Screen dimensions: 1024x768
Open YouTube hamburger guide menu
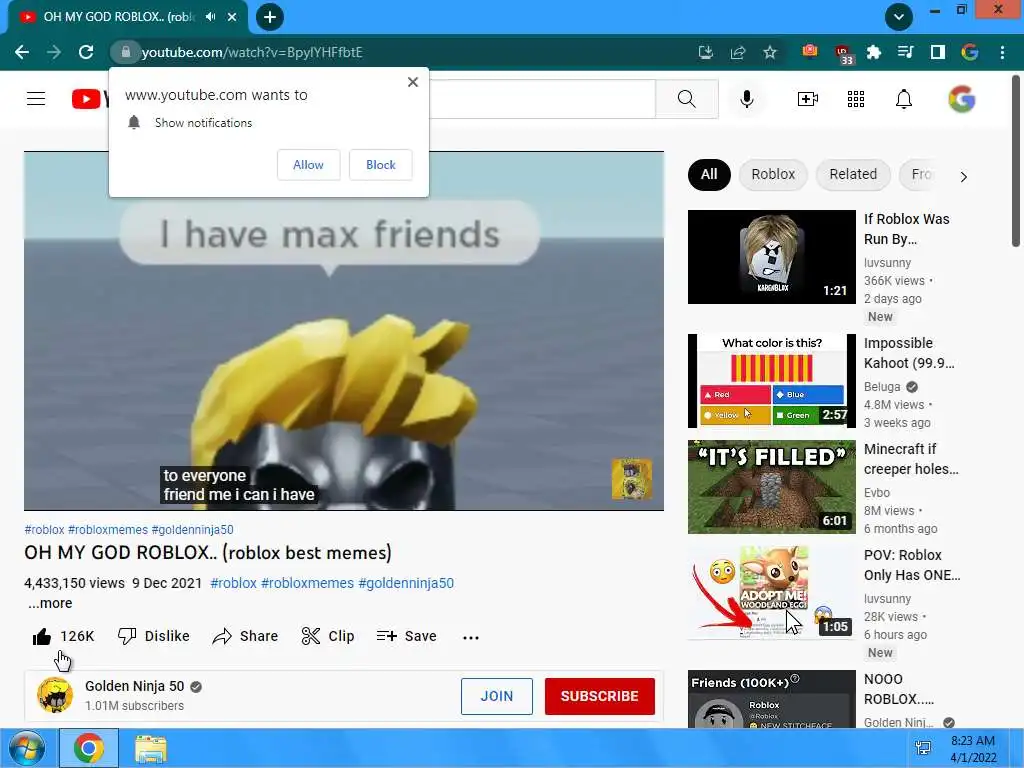click(36, 99)
